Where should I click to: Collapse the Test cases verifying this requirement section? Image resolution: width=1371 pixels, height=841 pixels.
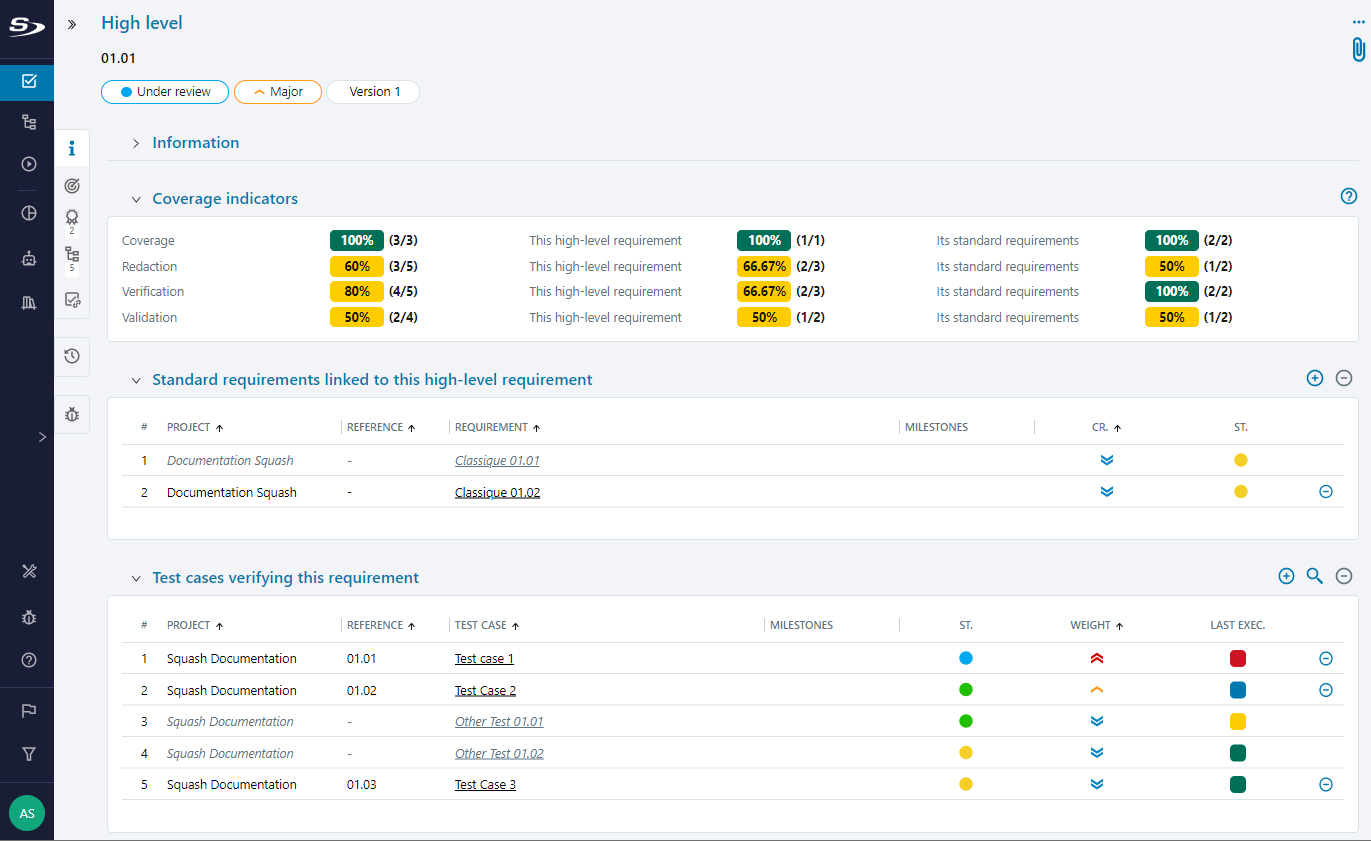[x=136, y=578]
